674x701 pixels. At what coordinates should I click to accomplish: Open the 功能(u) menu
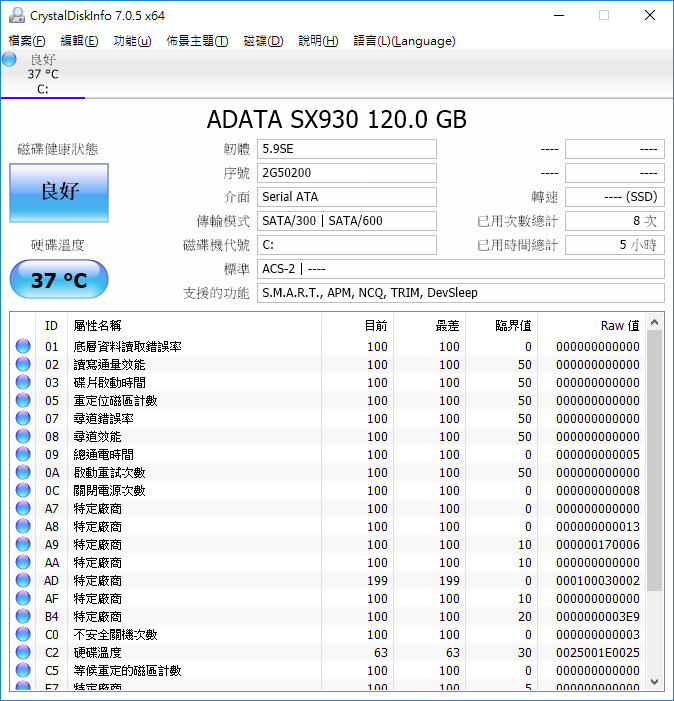point(132,41)
